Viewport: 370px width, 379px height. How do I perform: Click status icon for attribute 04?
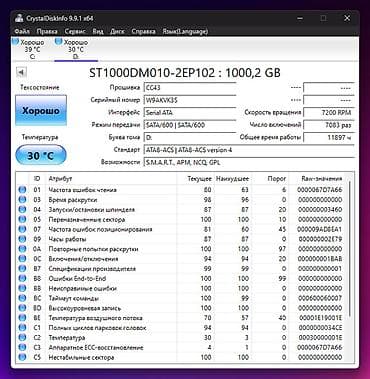point(22,209)
